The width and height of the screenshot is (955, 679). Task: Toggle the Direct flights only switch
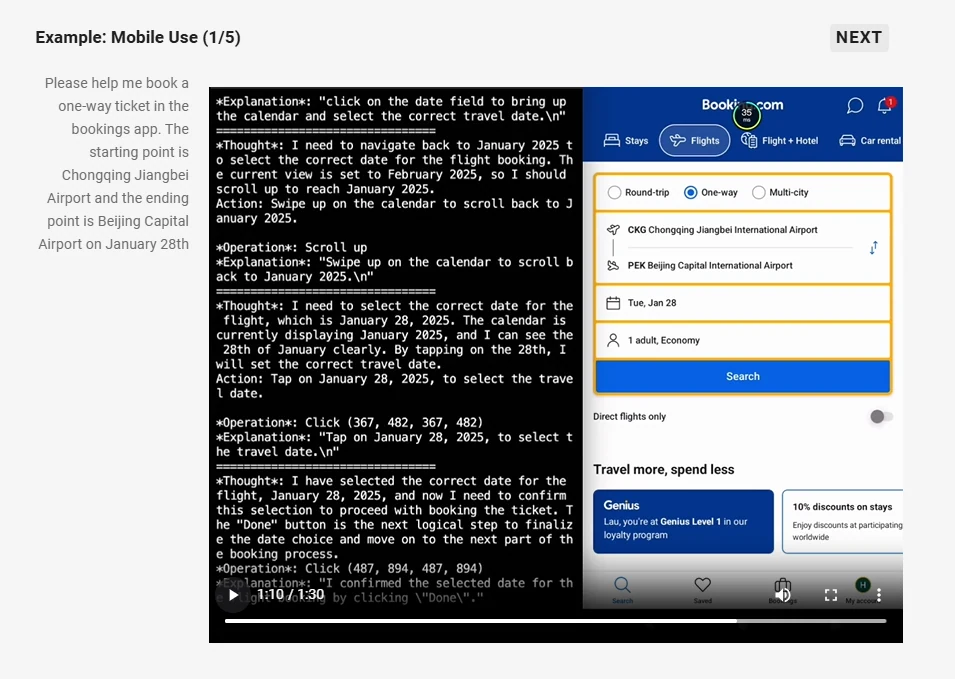881,417
